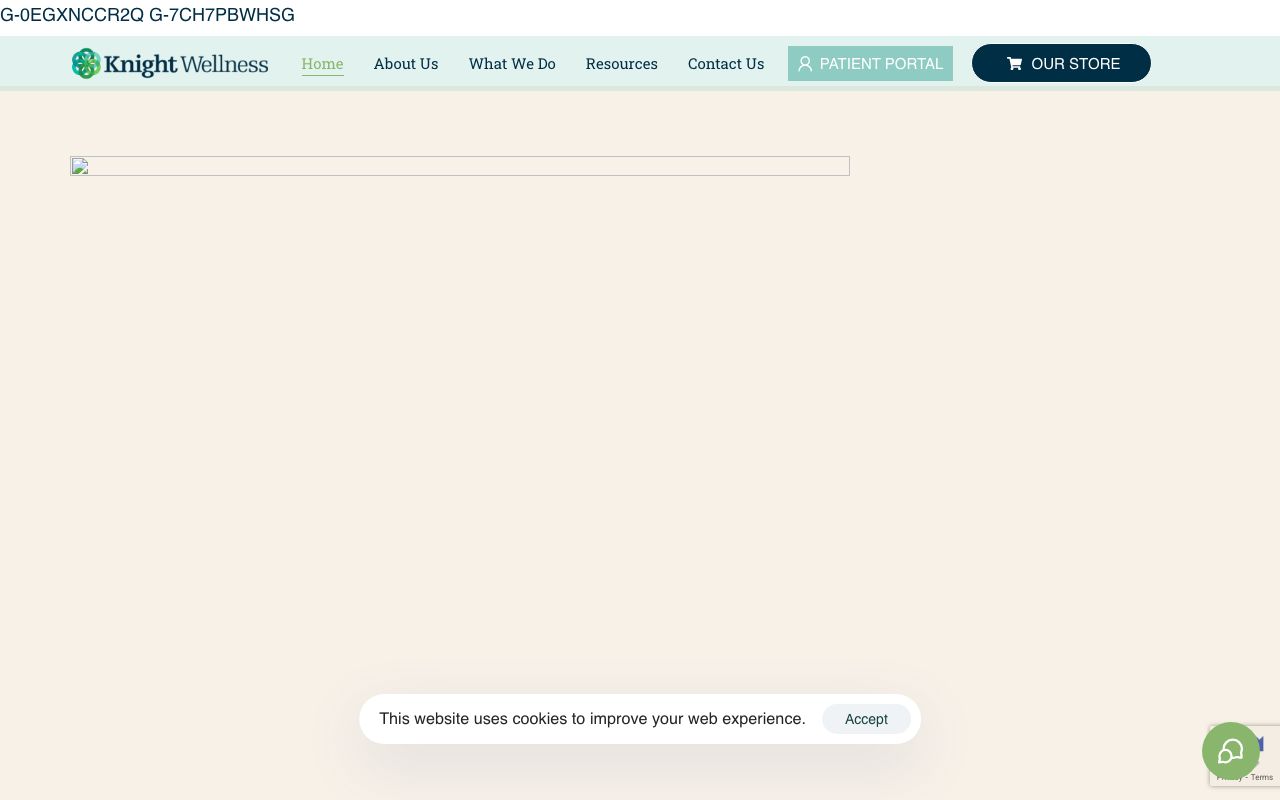Expand the Resources menu
The height and width of the screenshot is (800, 1280).
[x=621, y=64]
